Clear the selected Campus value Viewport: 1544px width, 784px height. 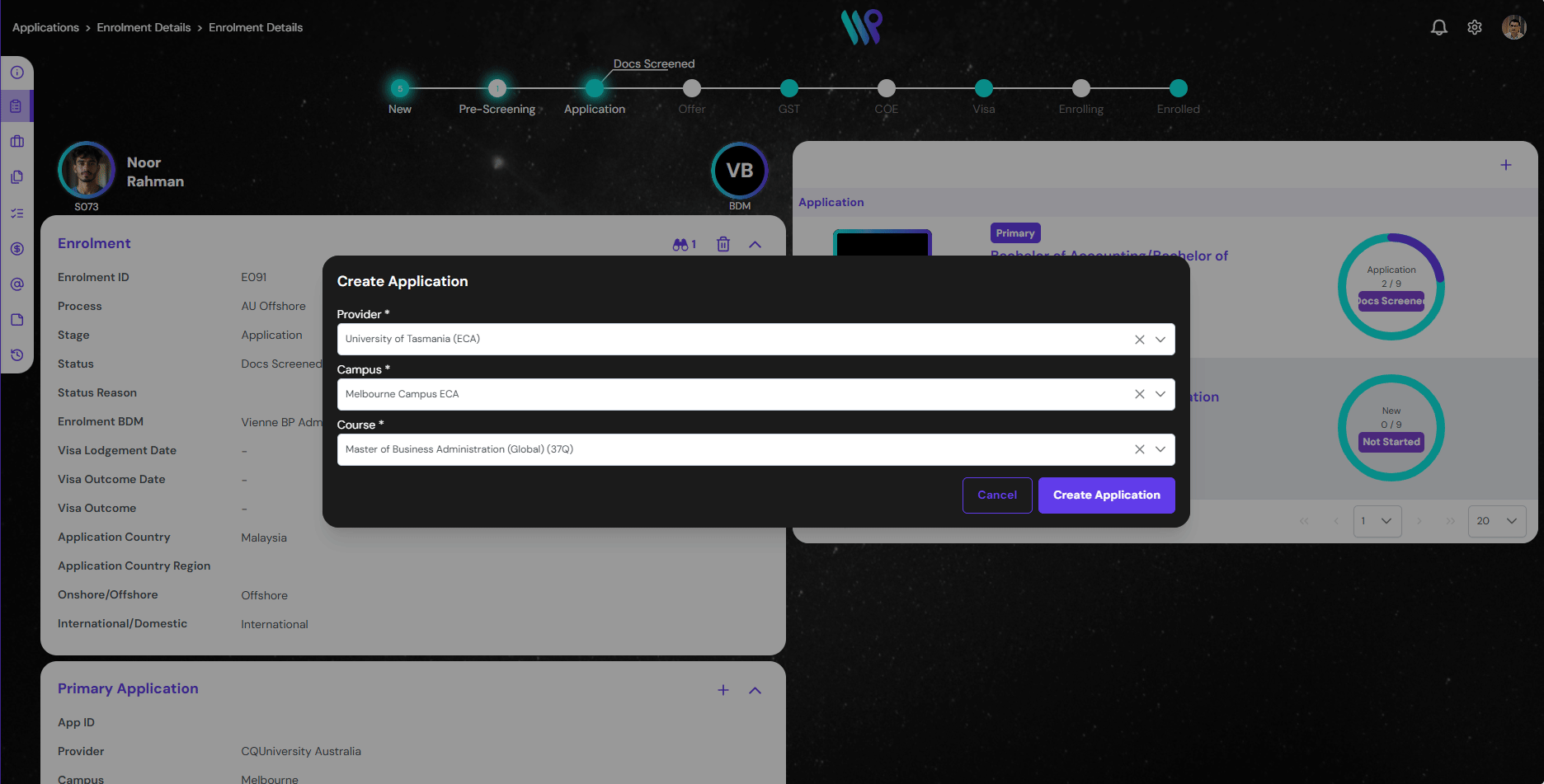point(1139,395)
